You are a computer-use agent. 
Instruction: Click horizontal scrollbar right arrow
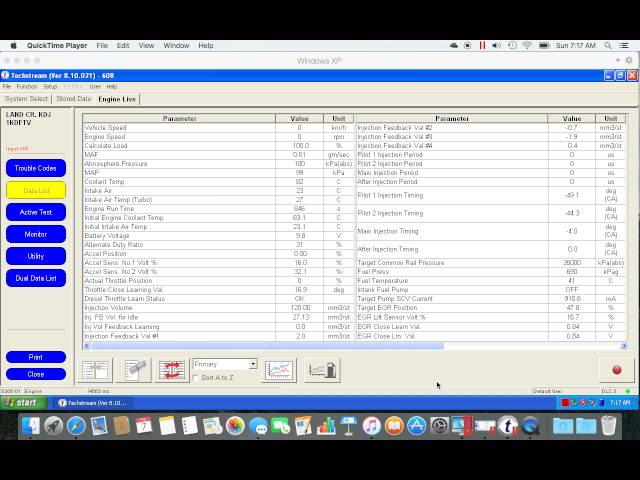pyautogui.click(x=624, y=346)
